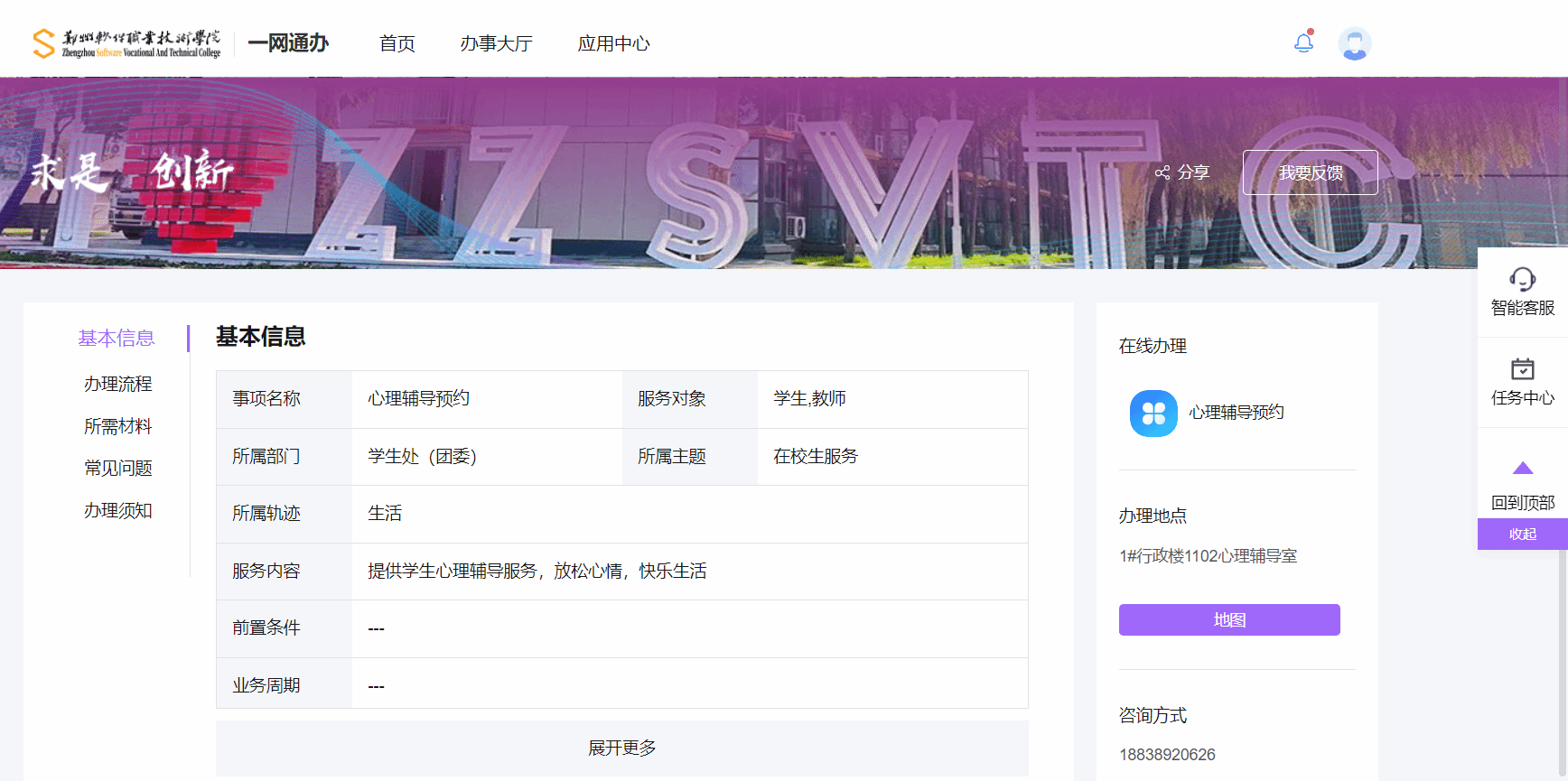Jump to 常见问题 section

[x=117, y=468]
